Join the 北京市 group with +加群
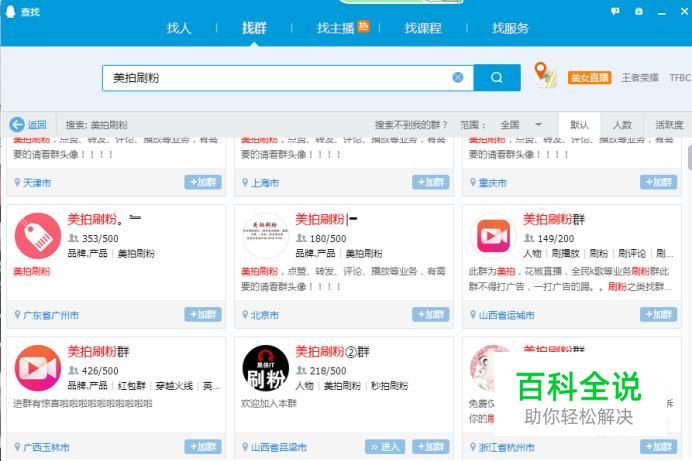The height and width of the screenshot is (461, 692). [431, 315]
